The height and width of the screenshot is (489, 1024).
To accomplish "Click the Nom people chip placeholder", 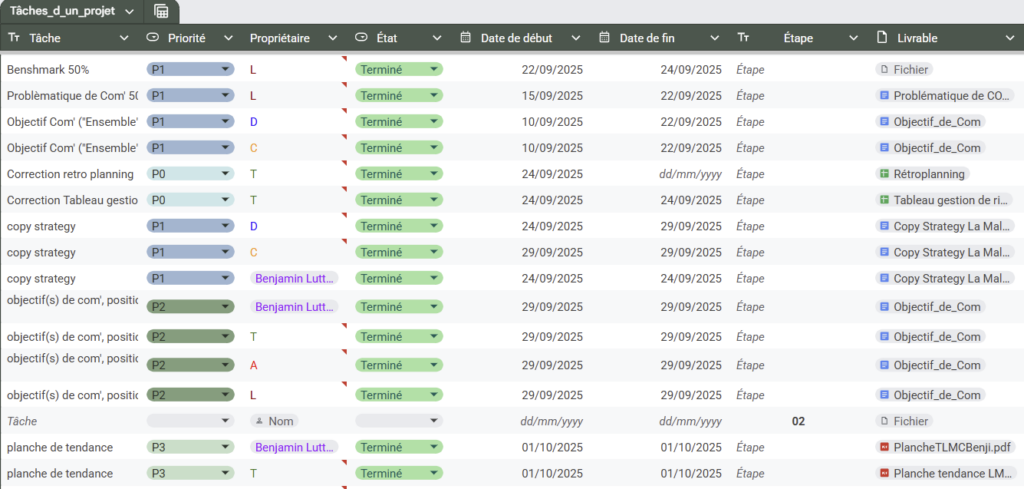I will [x=274, y=421].
